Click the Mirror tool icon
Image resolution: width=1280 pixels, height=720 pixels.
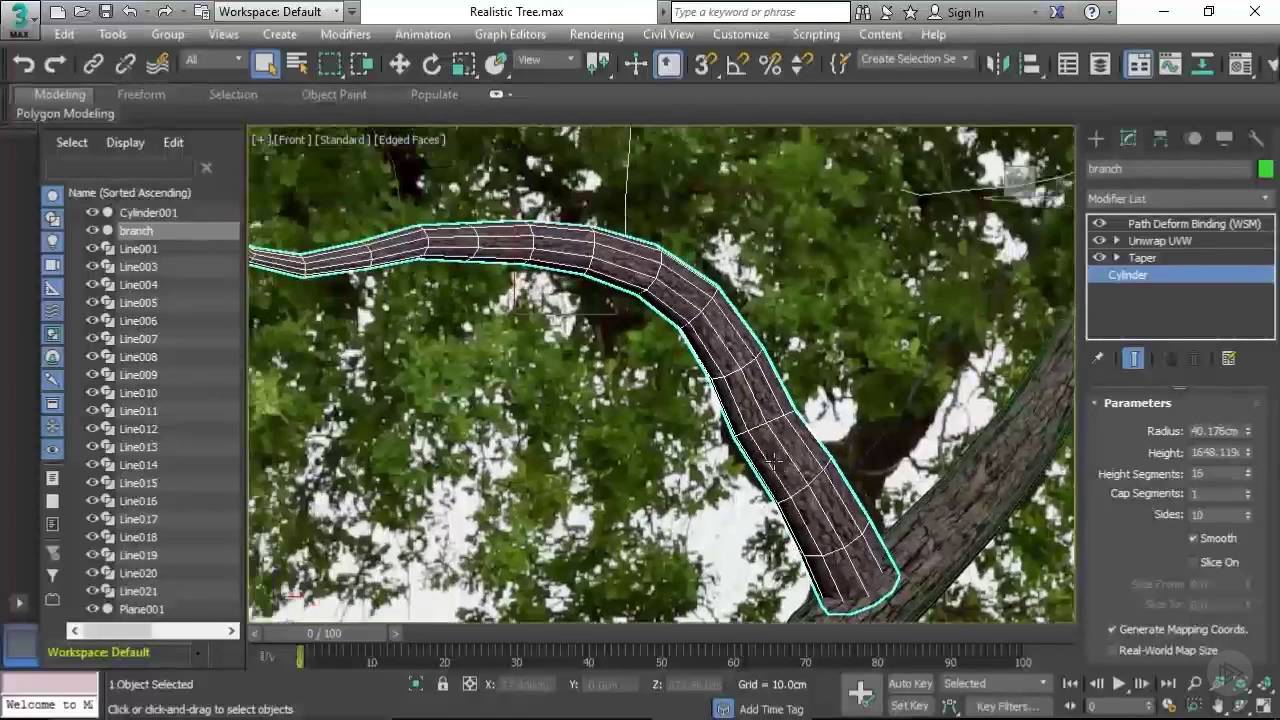[998, 64]
